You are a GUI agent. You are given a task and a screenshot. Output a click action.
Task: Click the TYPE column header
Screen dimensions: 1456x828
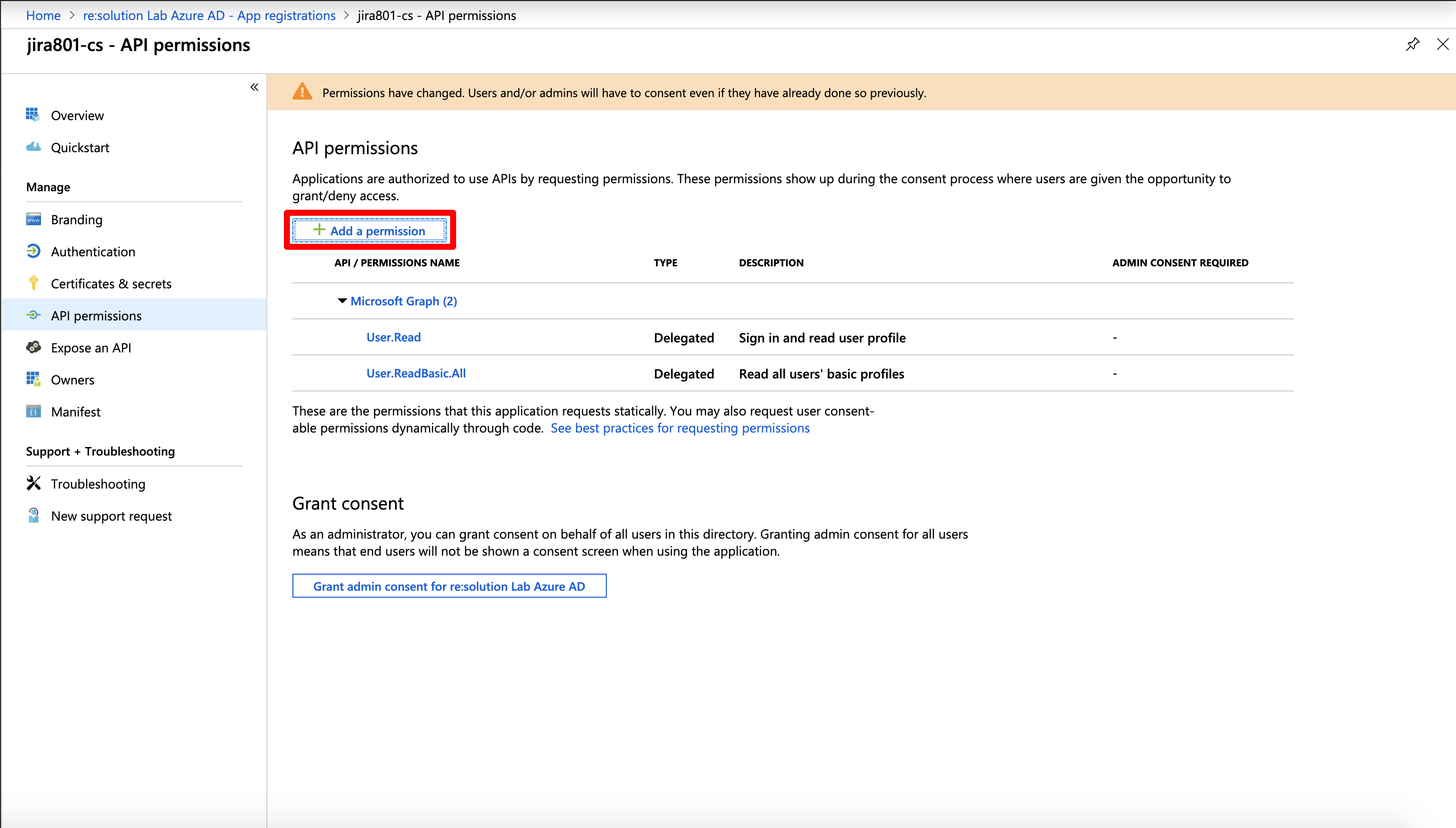point(665,263)
